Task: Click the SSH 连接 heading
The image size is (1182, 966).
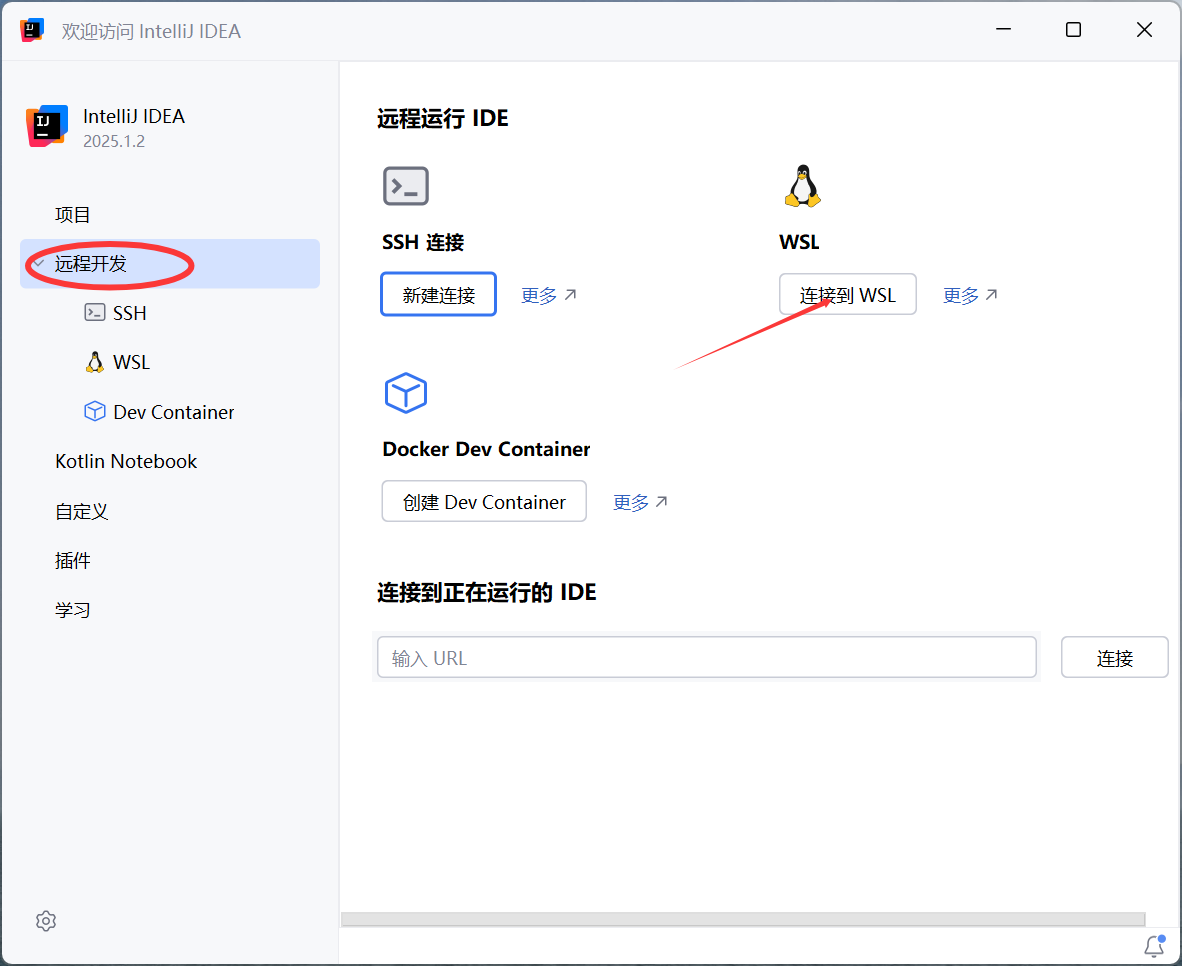Action: tap(423, 242)
